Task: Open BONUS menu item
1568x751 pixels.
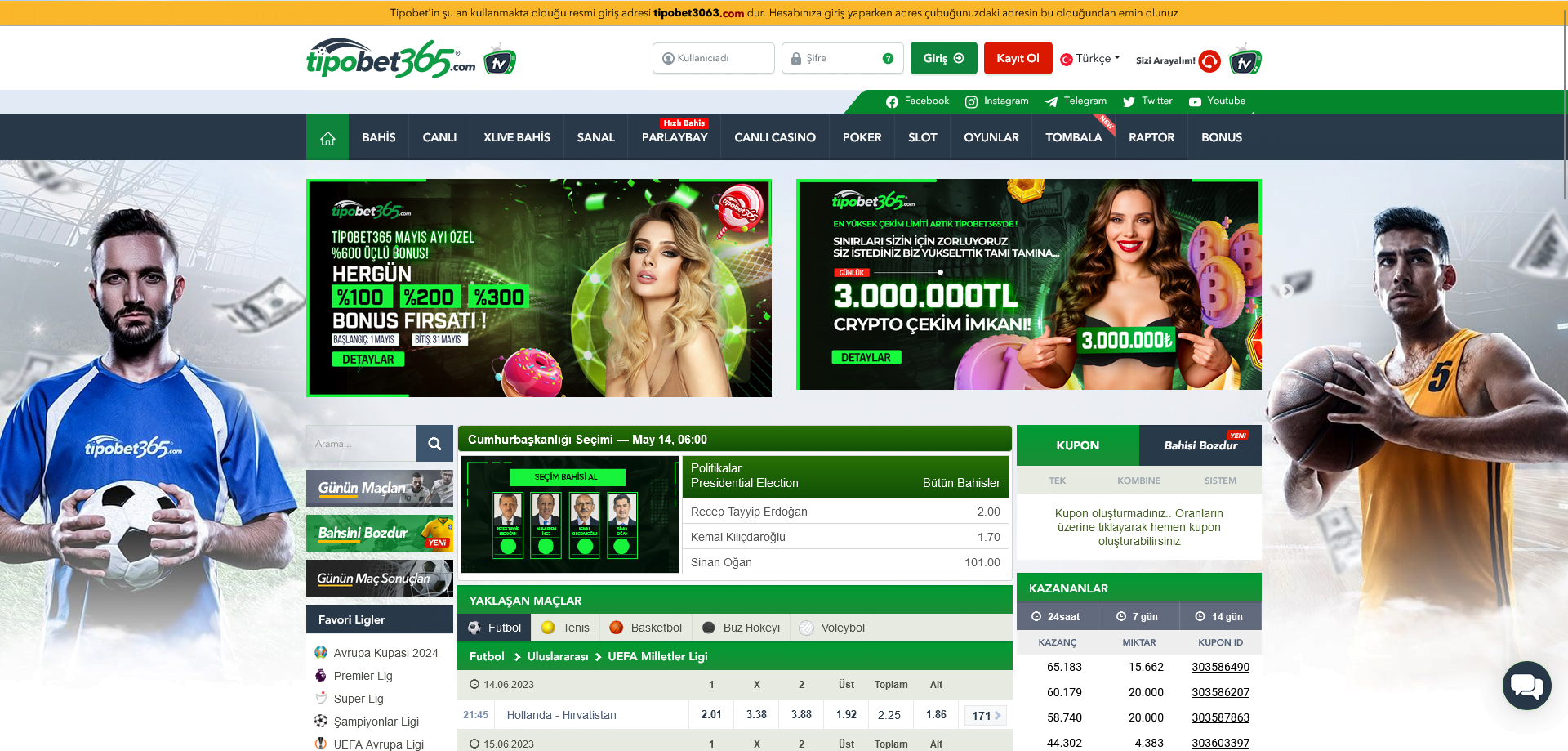Action: (x=1222, y=137)
